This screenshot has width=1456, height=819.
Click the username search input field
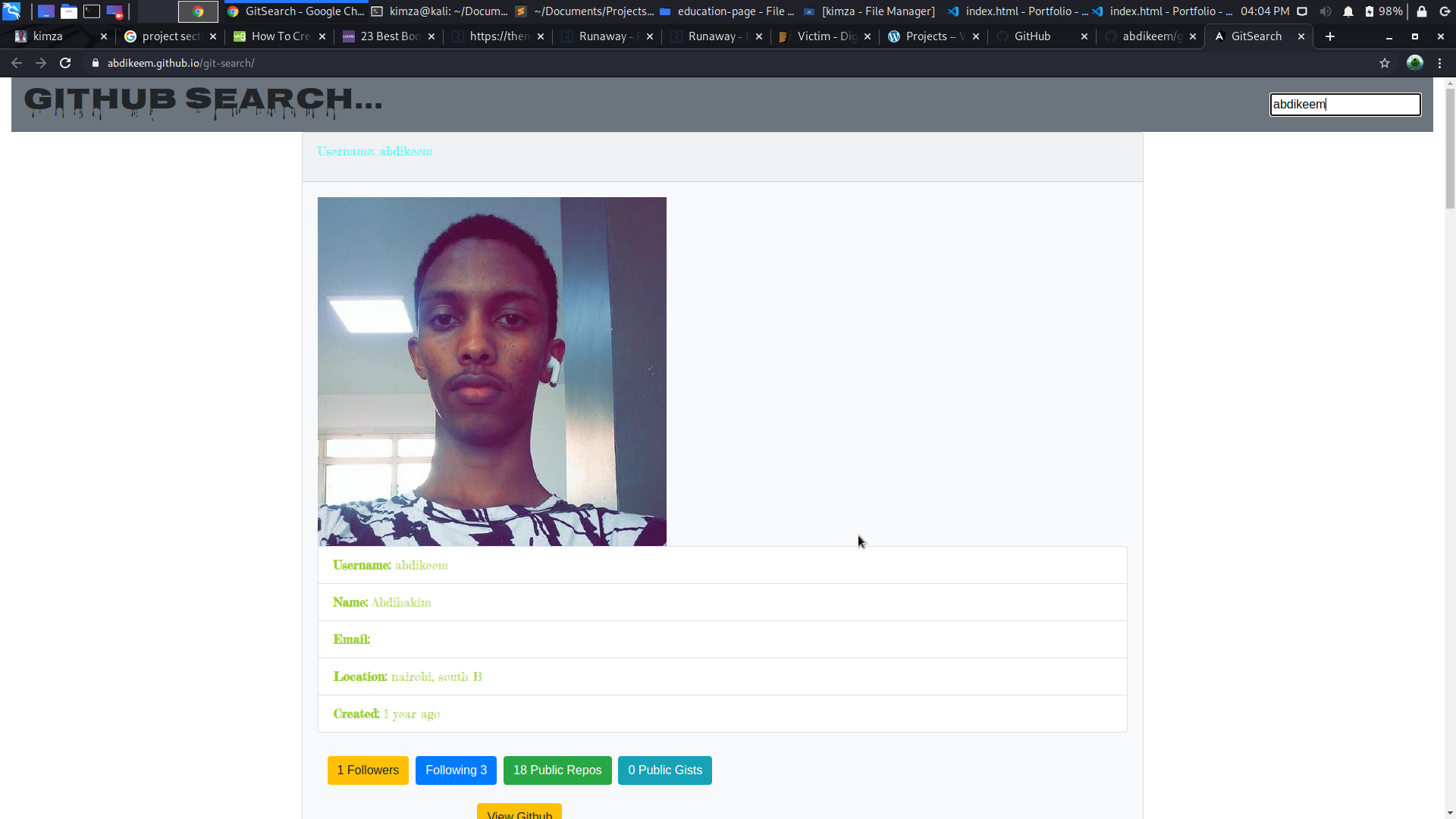[x=1345, y=105]
